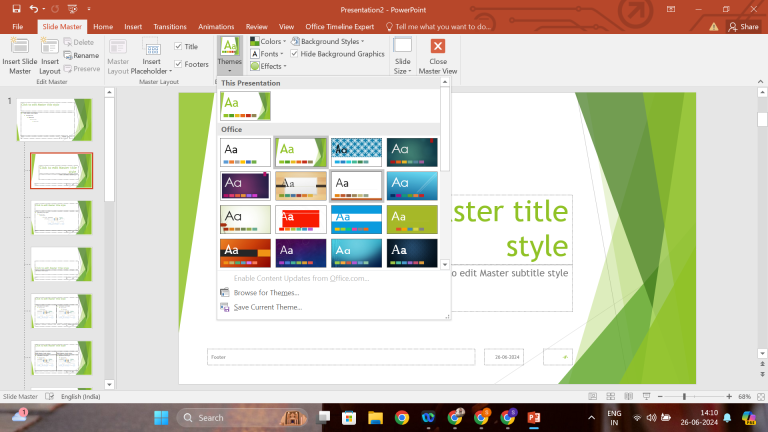Expand Background Styles dropdown

point(328,41)
